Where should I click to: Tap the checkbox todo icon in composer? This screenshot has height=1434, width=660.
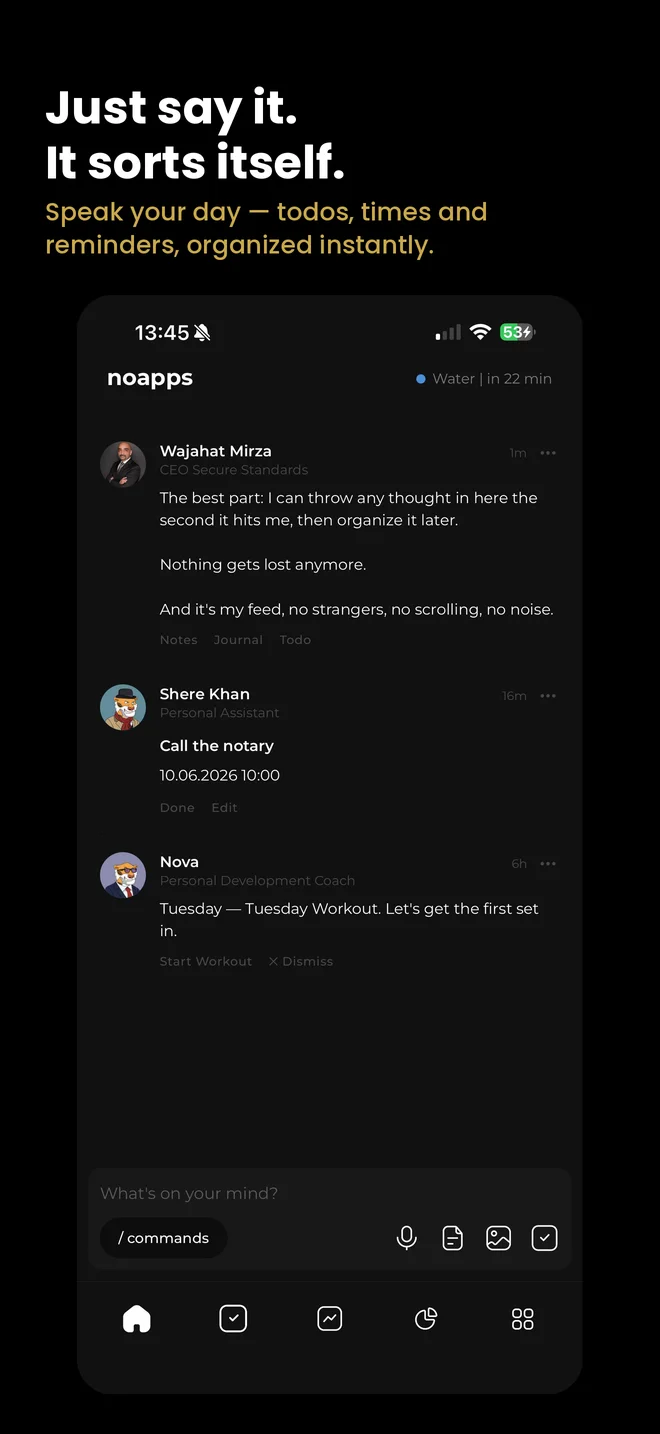coord(544,1238)
